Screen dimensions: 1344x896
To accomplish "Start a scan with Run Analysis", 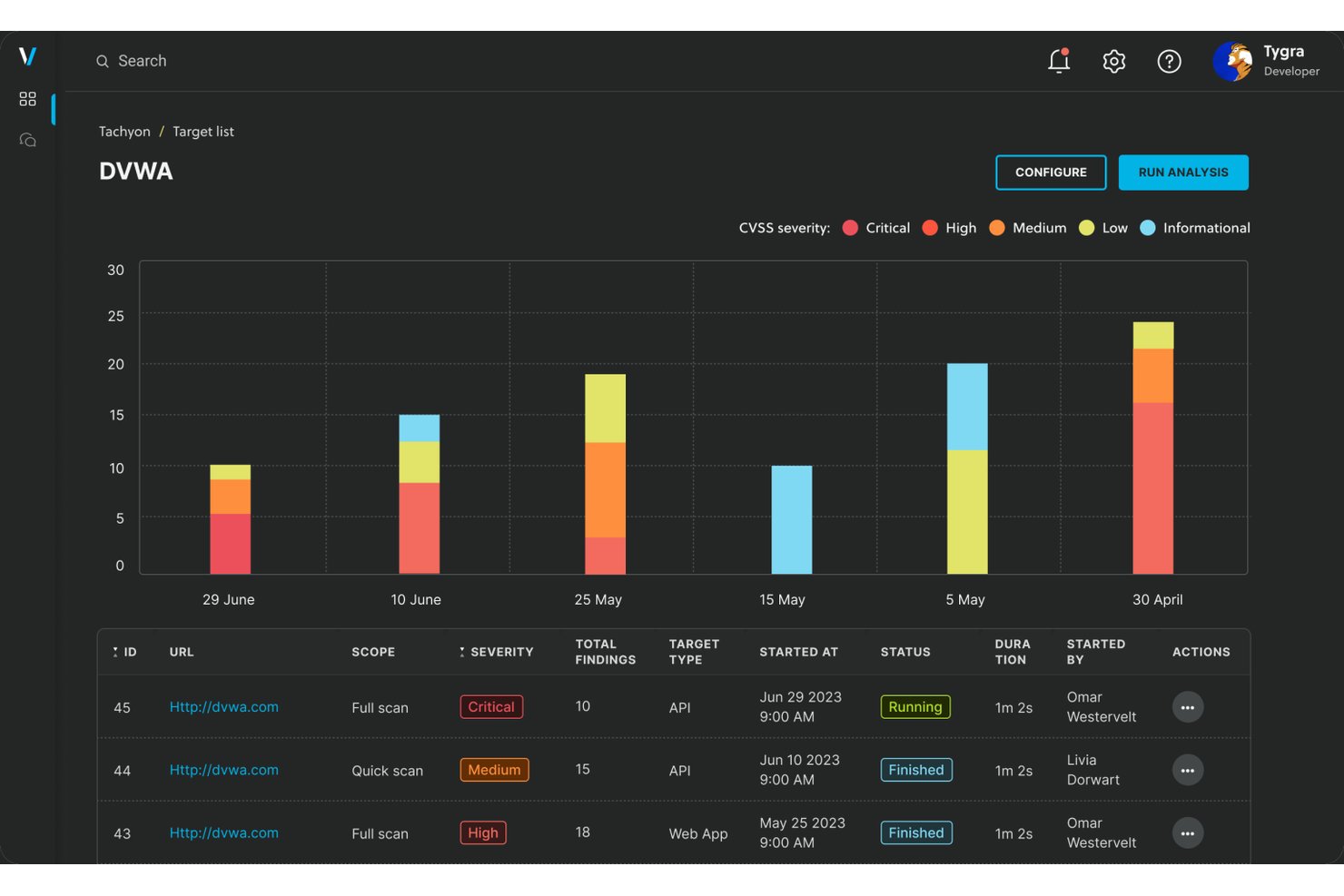I will (1183, 172).
